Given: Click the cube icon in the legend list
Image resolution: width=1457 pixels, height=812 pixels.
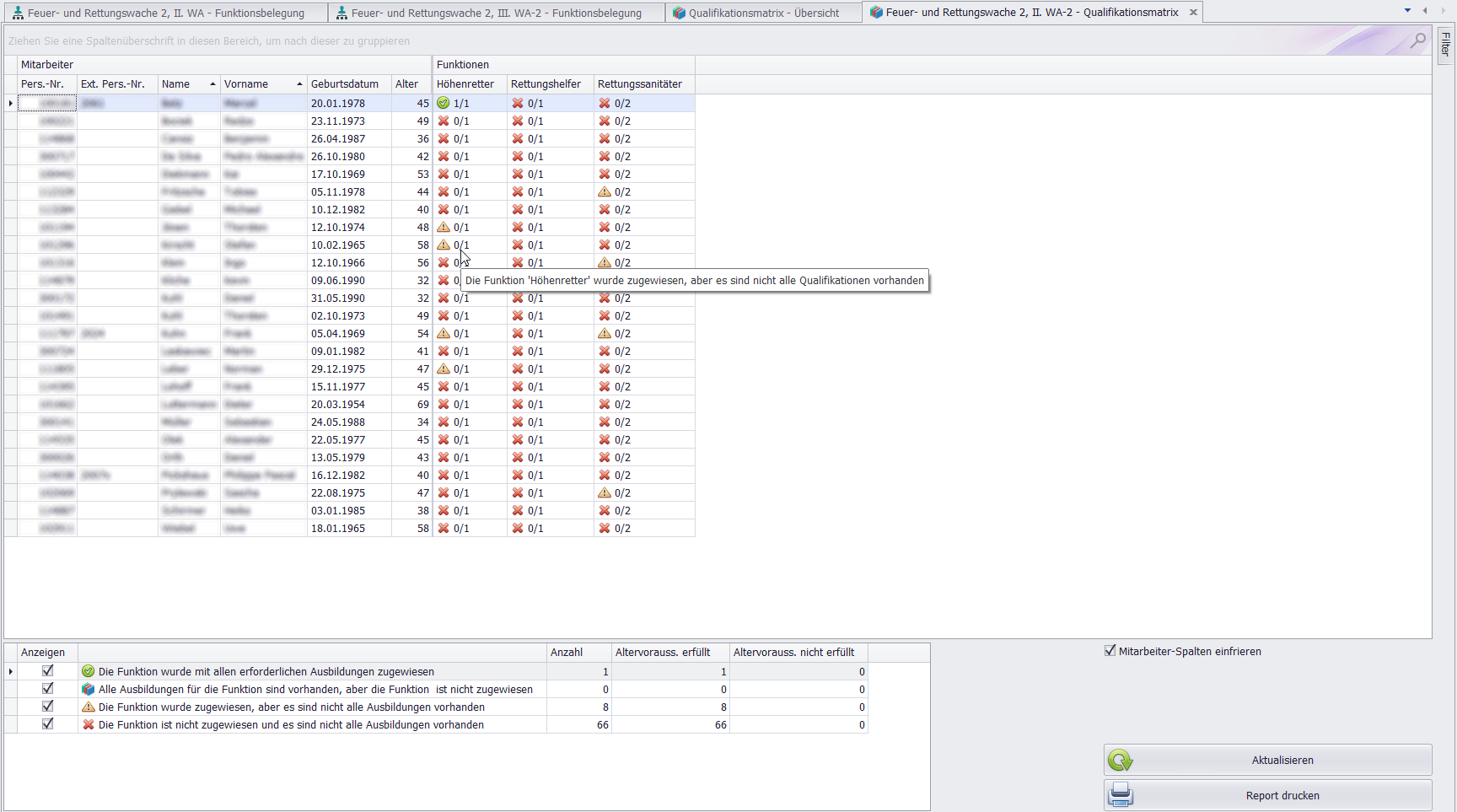Looking at the screenshot, I should point(89,689).
